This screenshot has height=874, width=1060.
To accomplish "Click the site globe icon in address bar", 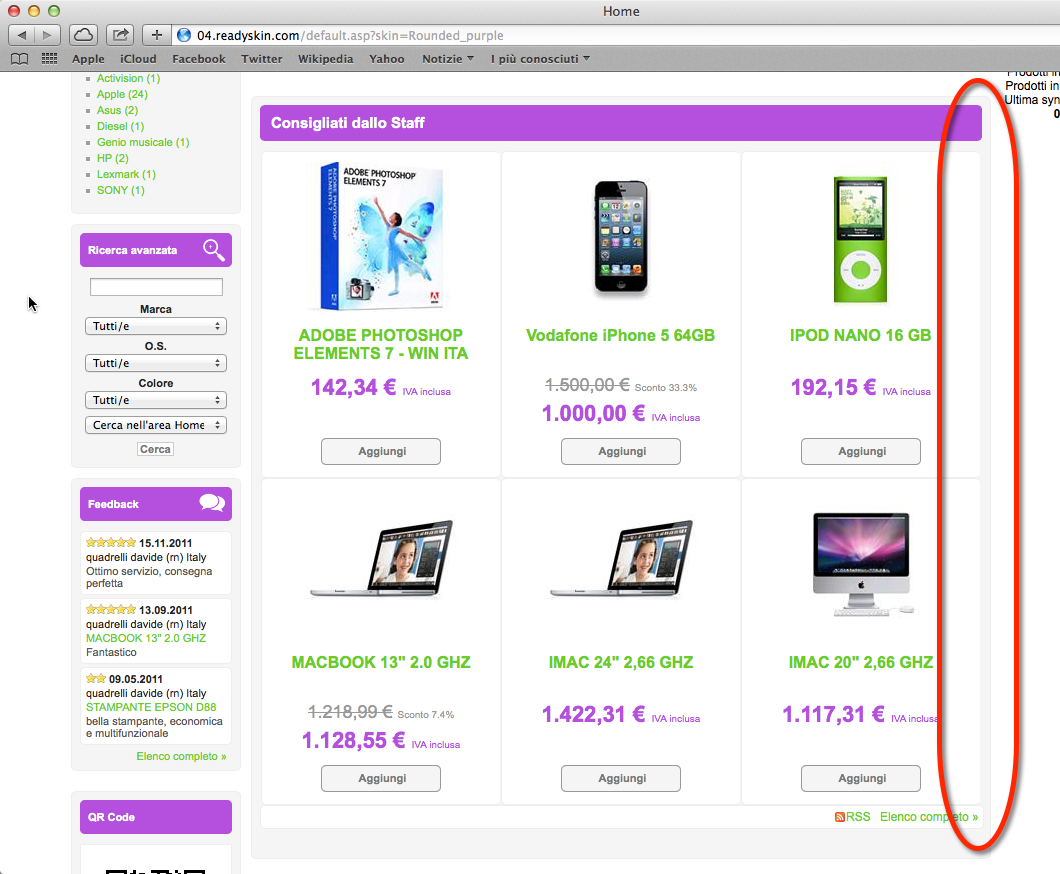I will 184,34.
